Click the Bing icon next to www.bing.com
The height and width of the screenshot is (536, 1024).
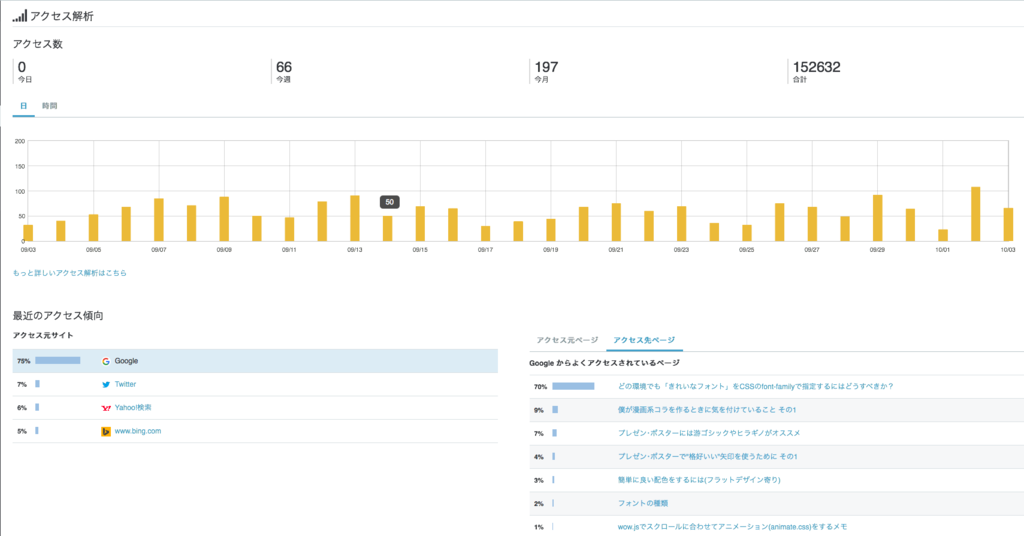(106, 432)
